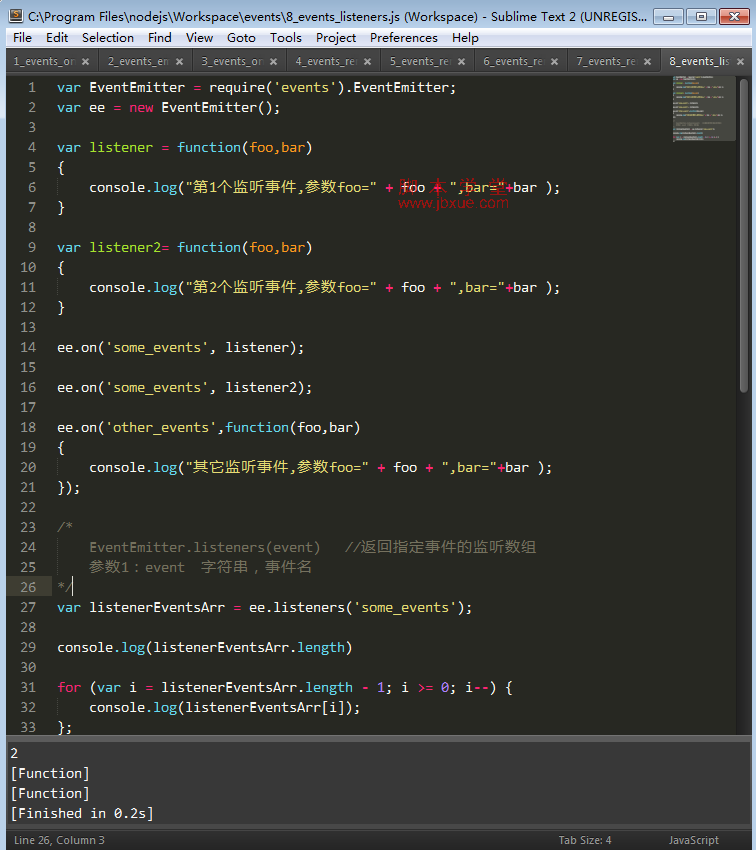Close the 7_events_re tab
The image size is (756, 850).
pyautogui.click(x=647, y=62)
